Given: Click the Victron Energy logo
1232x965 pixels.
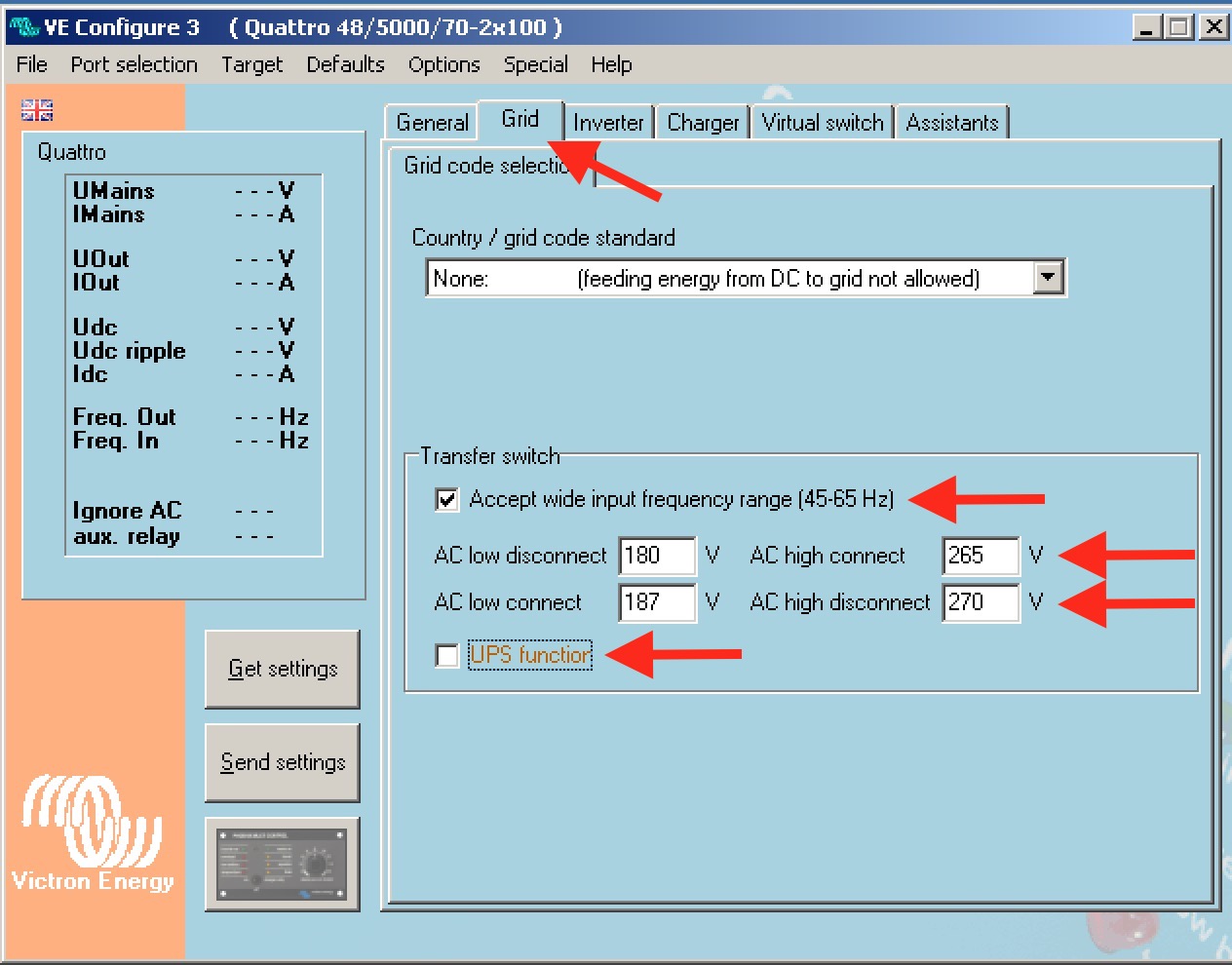Looking at the screenshot, I should (93, 833).
